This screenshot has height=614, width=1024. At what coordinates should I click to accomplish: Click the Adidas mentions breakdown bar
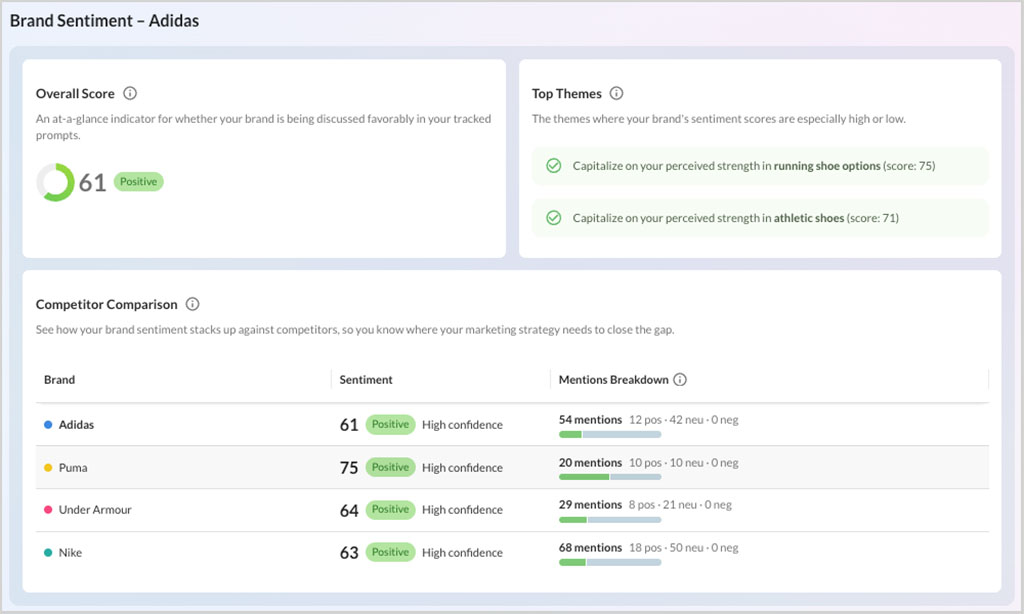(x=610, y=434)
